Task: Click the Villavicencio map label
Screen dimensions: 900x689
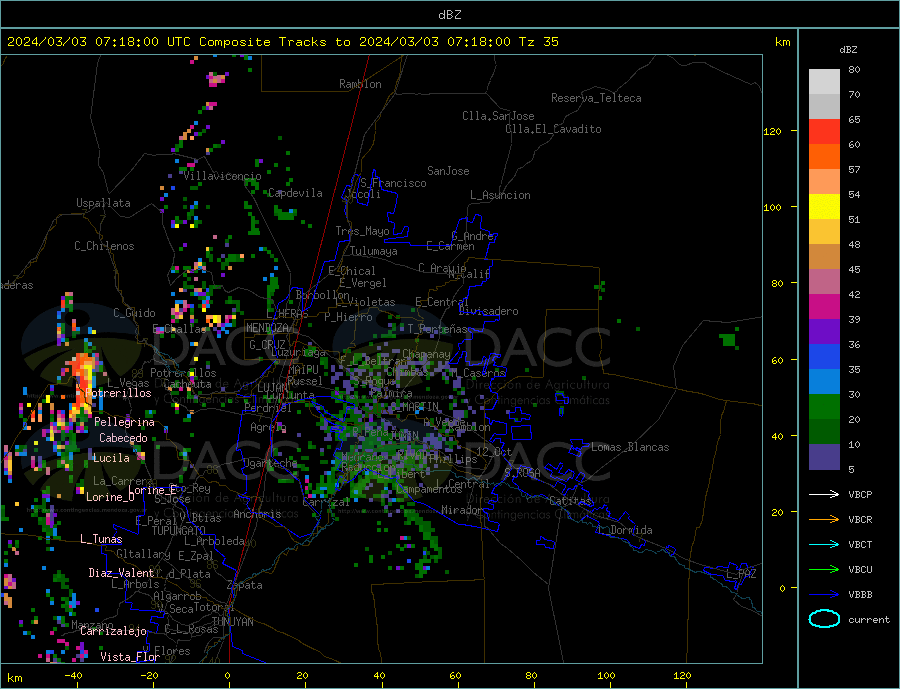Action: coord(222,176)
